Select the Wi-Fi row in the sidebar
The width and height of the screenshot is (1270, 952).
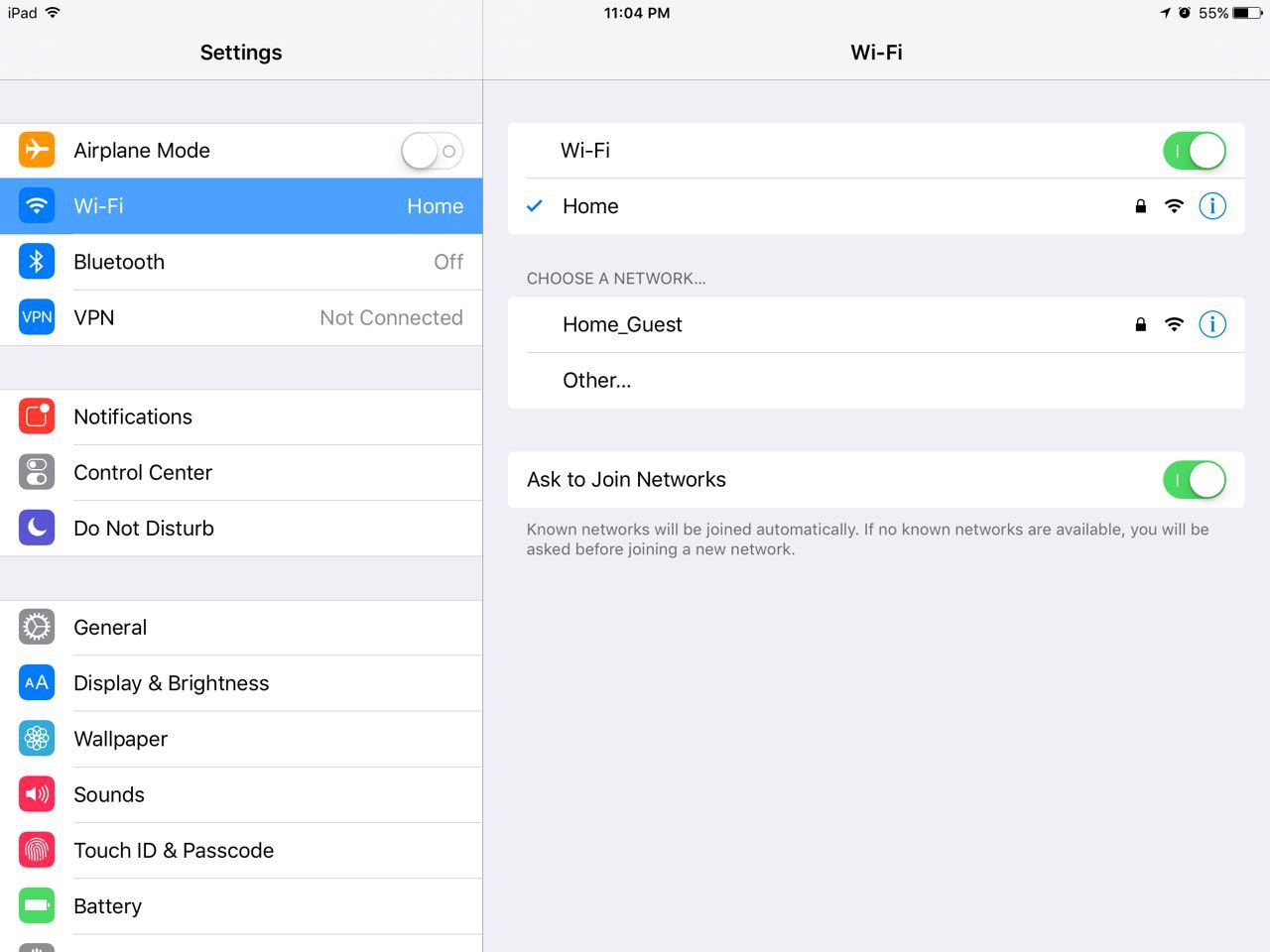[241, 206]
